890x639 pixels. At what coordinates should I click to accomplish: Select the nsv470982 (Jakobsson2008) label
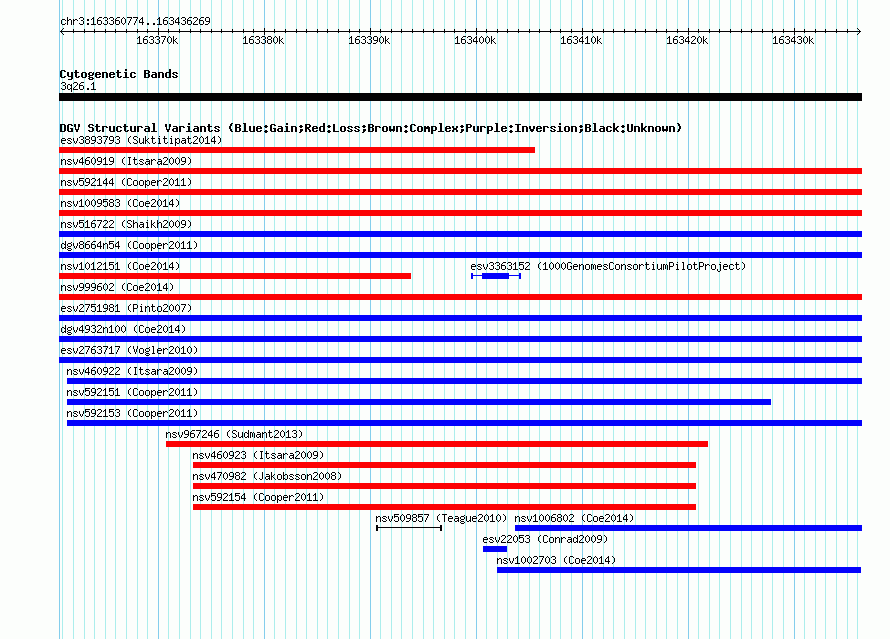[x=267, y=476]
